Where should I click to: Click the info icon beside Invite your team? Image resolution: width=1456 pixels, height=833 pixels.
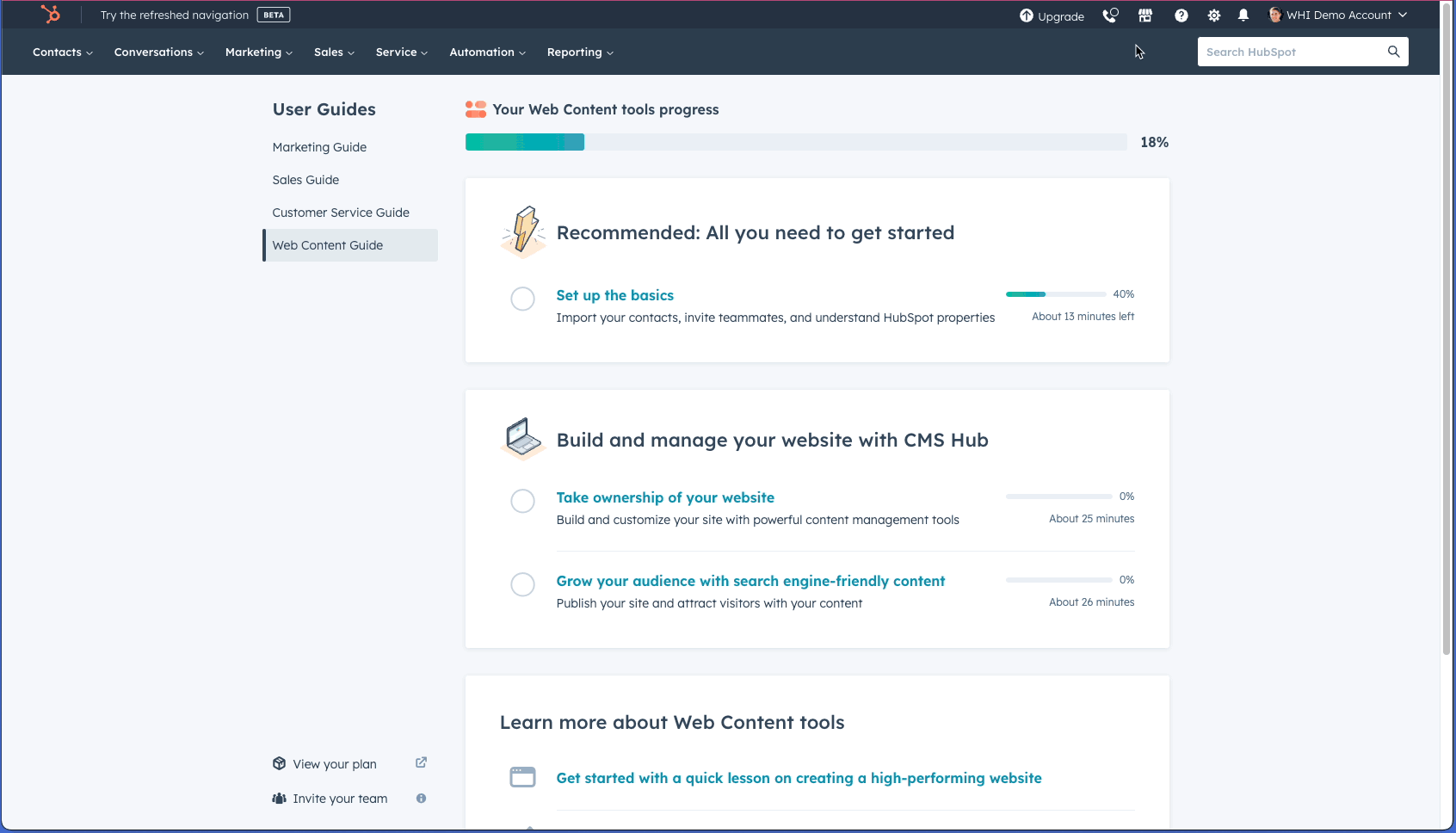point(421,798)
